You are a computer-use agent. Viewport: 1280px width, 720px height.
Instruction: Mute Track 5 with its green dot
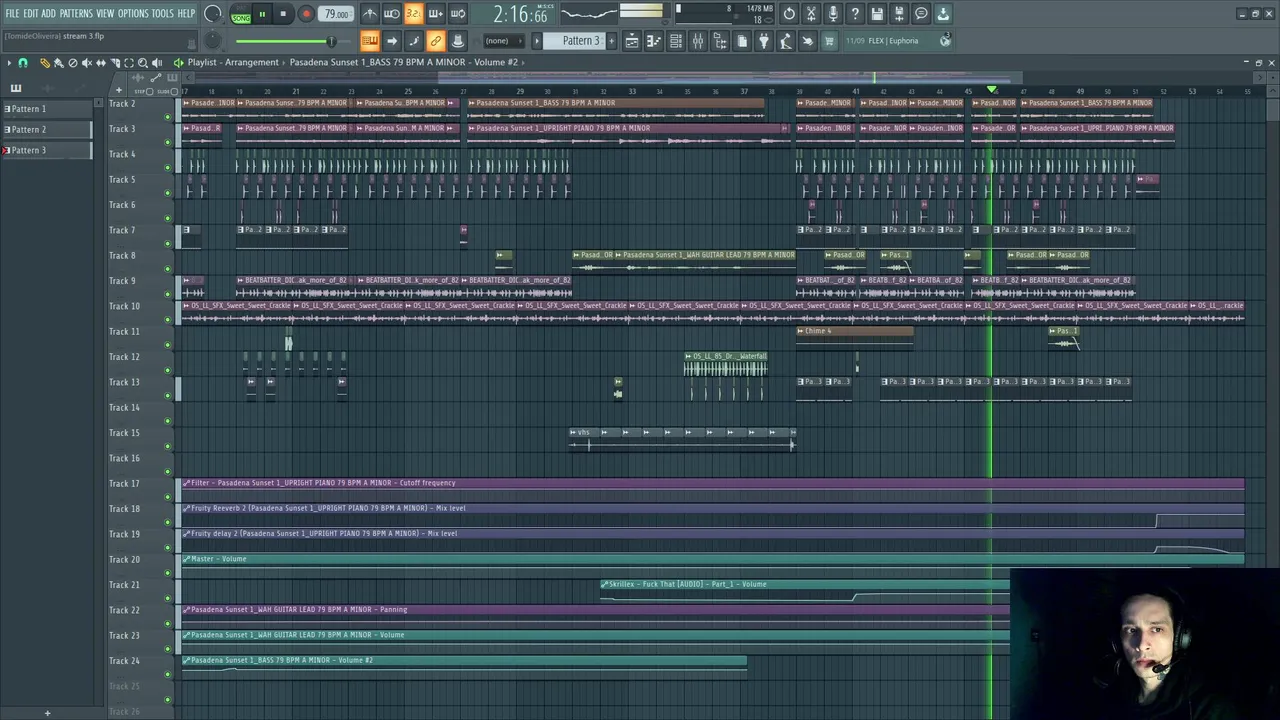167,192
